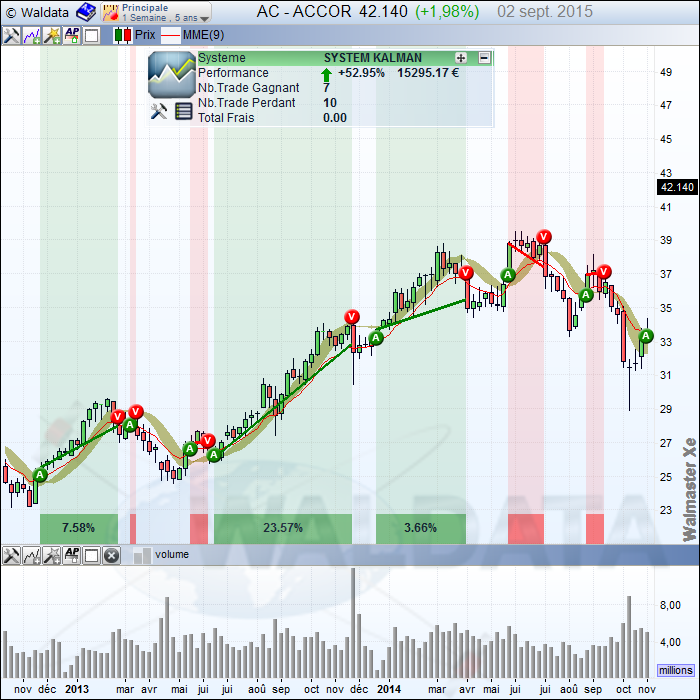Viewport: 700px width, 700px height.
Task: Open the trade list icon in Kalman panel
Action: pos(183,111)
